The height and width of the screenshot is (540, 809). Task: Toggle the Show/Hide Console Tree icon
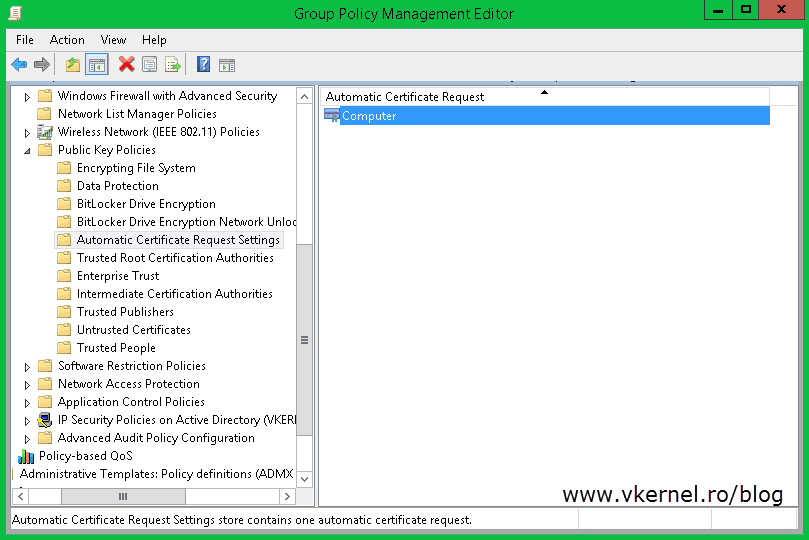(x=97, y=64)
